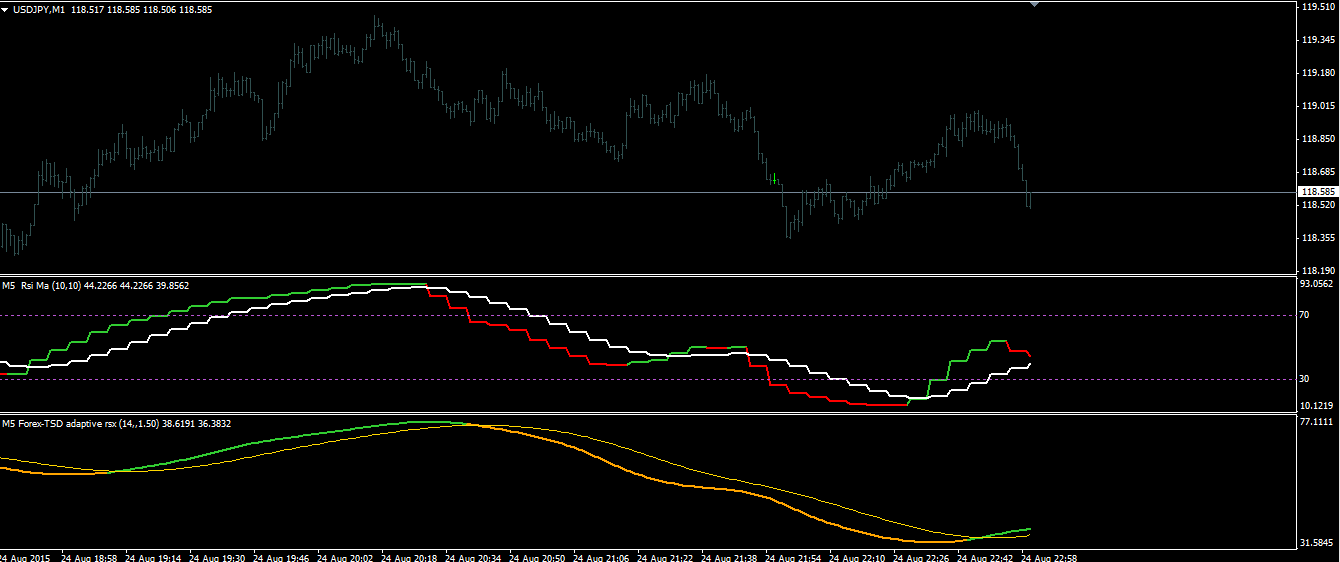Click the Rsi Ma scale value 93.0562
This screenshot has height=562, width=1340.
1317,284
